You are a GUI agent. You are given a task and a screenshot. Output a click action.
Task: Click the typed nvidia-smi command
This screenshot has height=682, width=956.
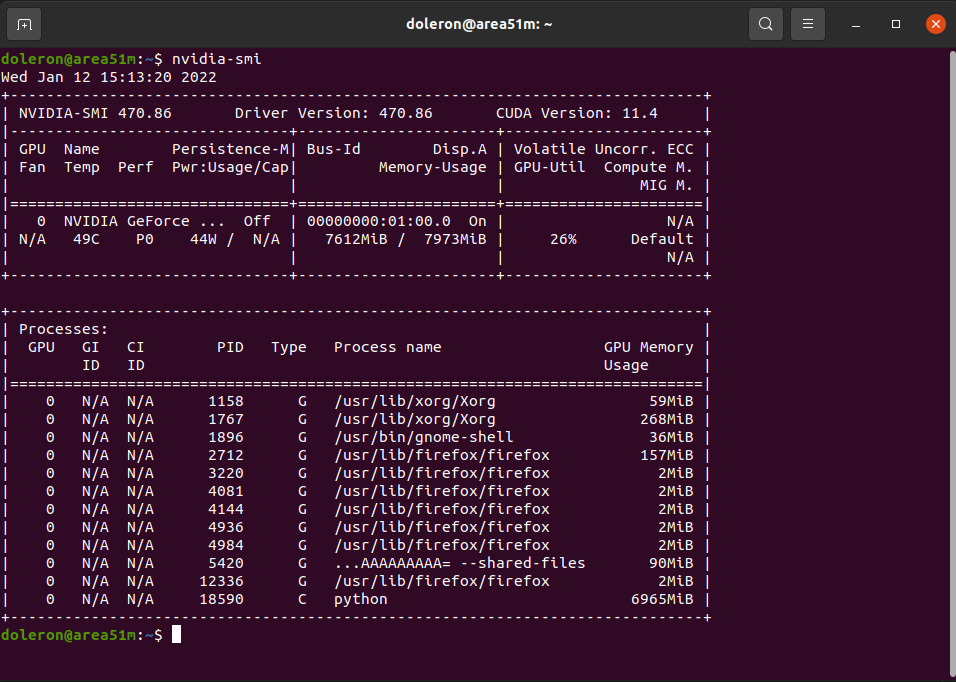tap(216, 59)
